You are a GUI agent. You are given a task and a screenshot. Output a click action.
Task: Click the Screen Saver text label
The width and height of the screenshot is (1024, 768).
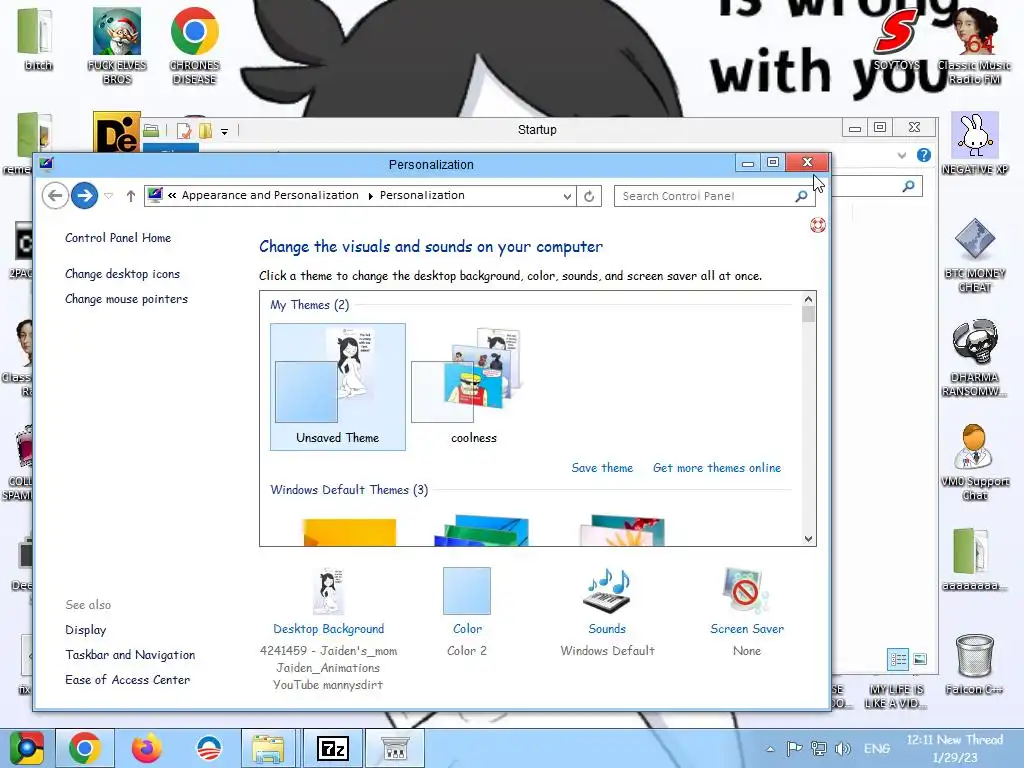747,628
